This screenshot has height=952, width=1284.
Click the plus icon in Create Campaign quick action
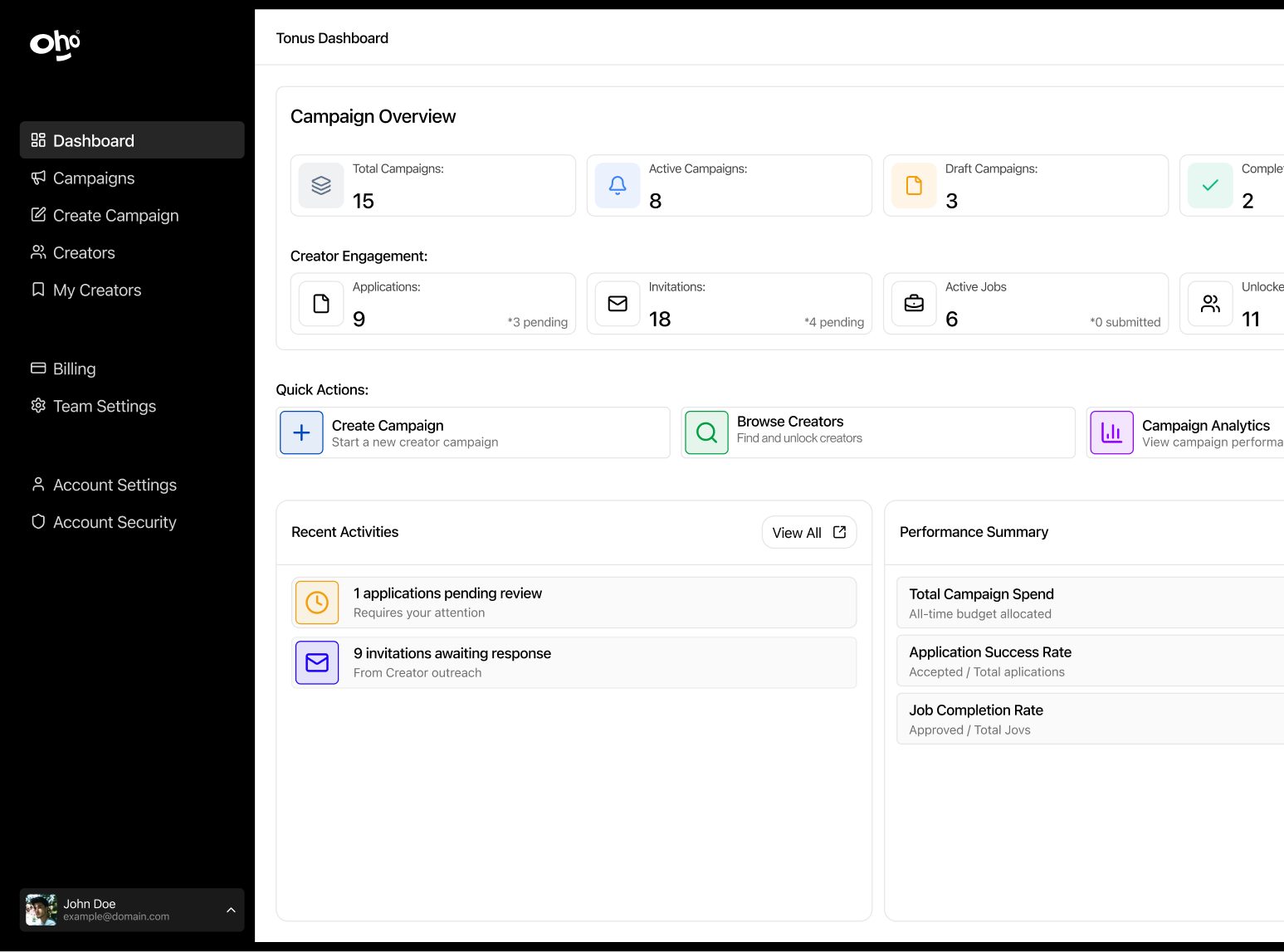point(301,432)
